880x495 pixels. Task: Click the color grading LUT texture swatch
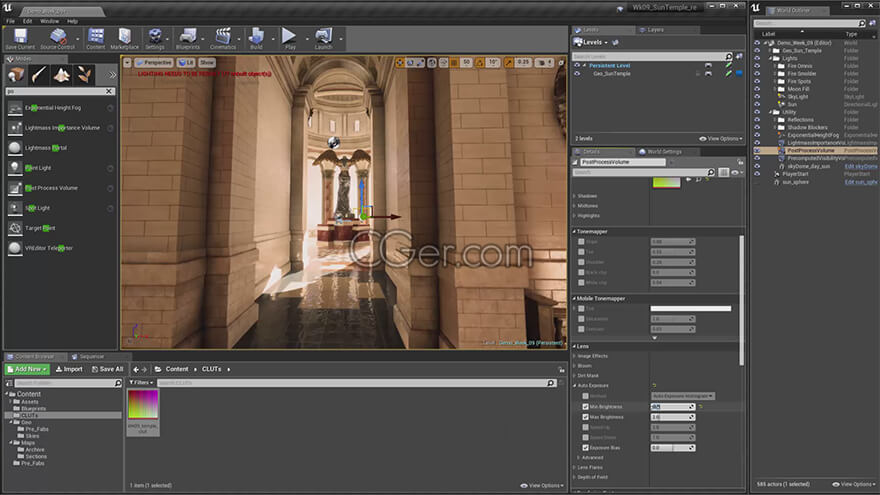[666, 182]
